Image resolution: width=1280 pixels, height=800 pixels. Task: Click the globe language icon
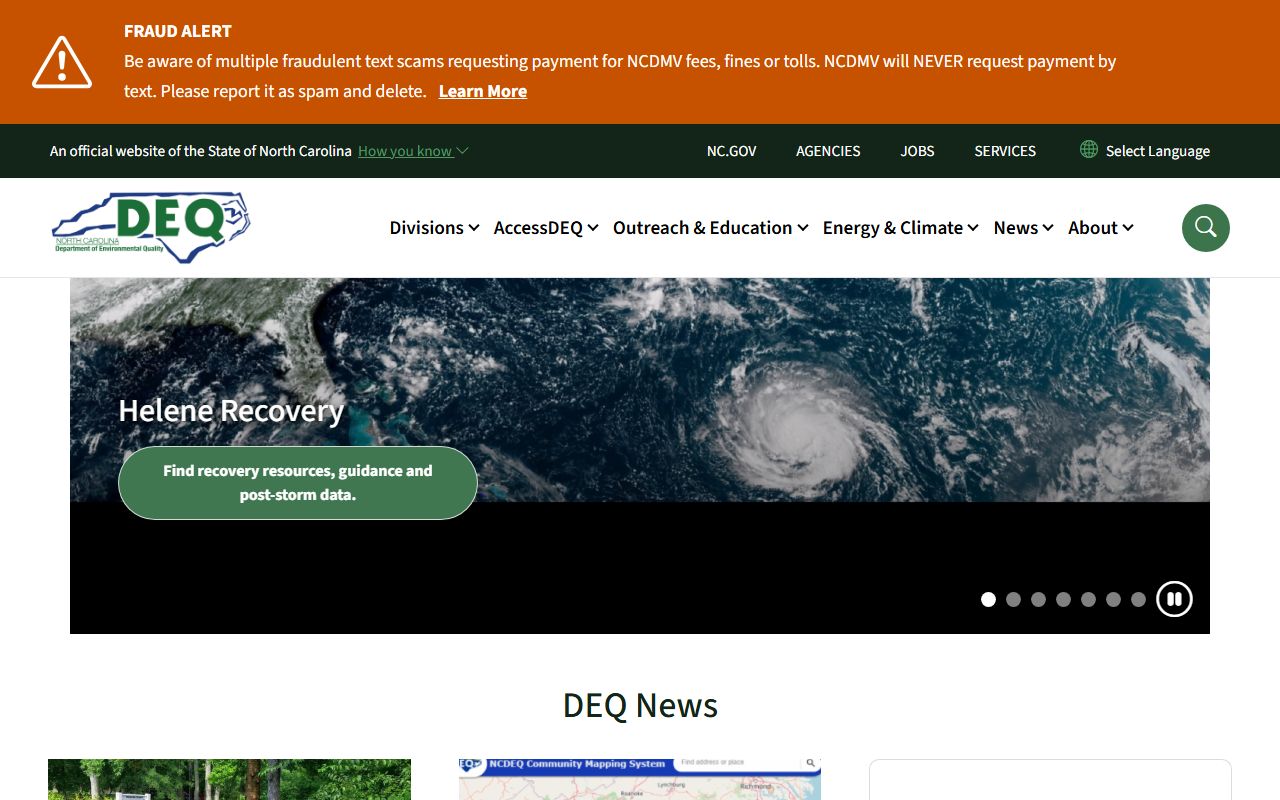point(1089,149)
